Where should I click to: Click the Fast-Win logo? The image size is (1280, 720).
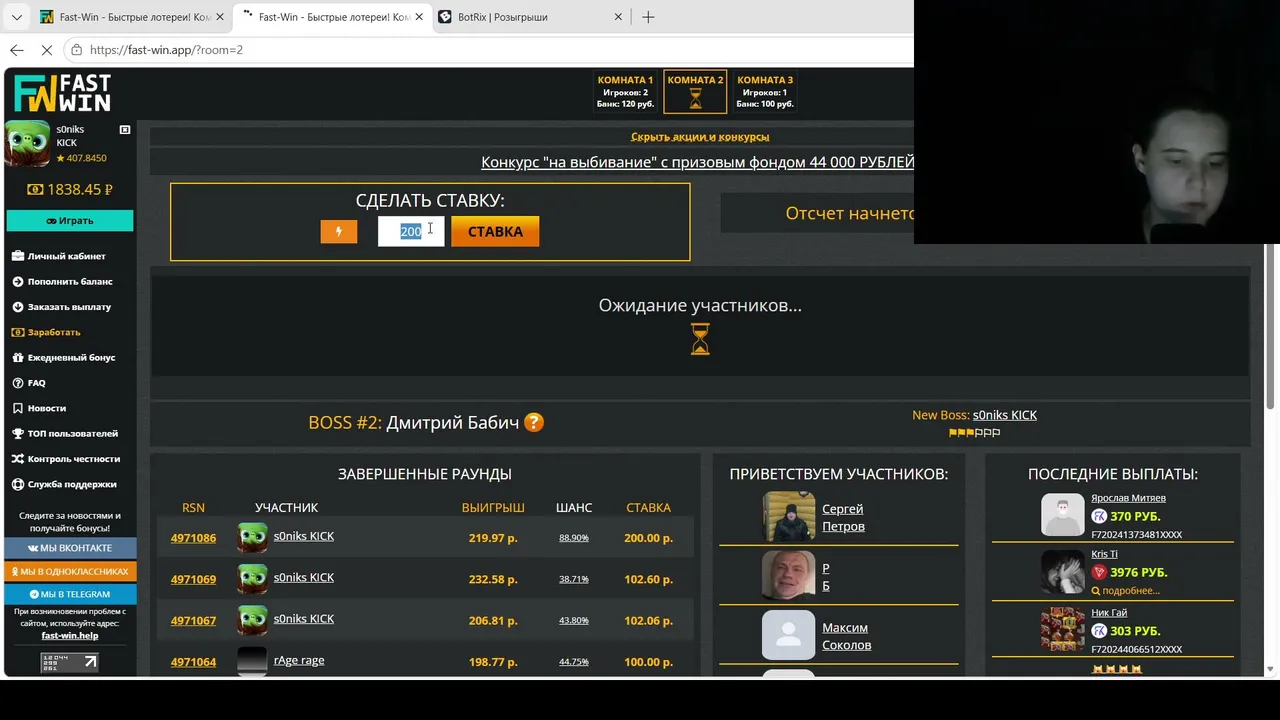tap(62, 93)
